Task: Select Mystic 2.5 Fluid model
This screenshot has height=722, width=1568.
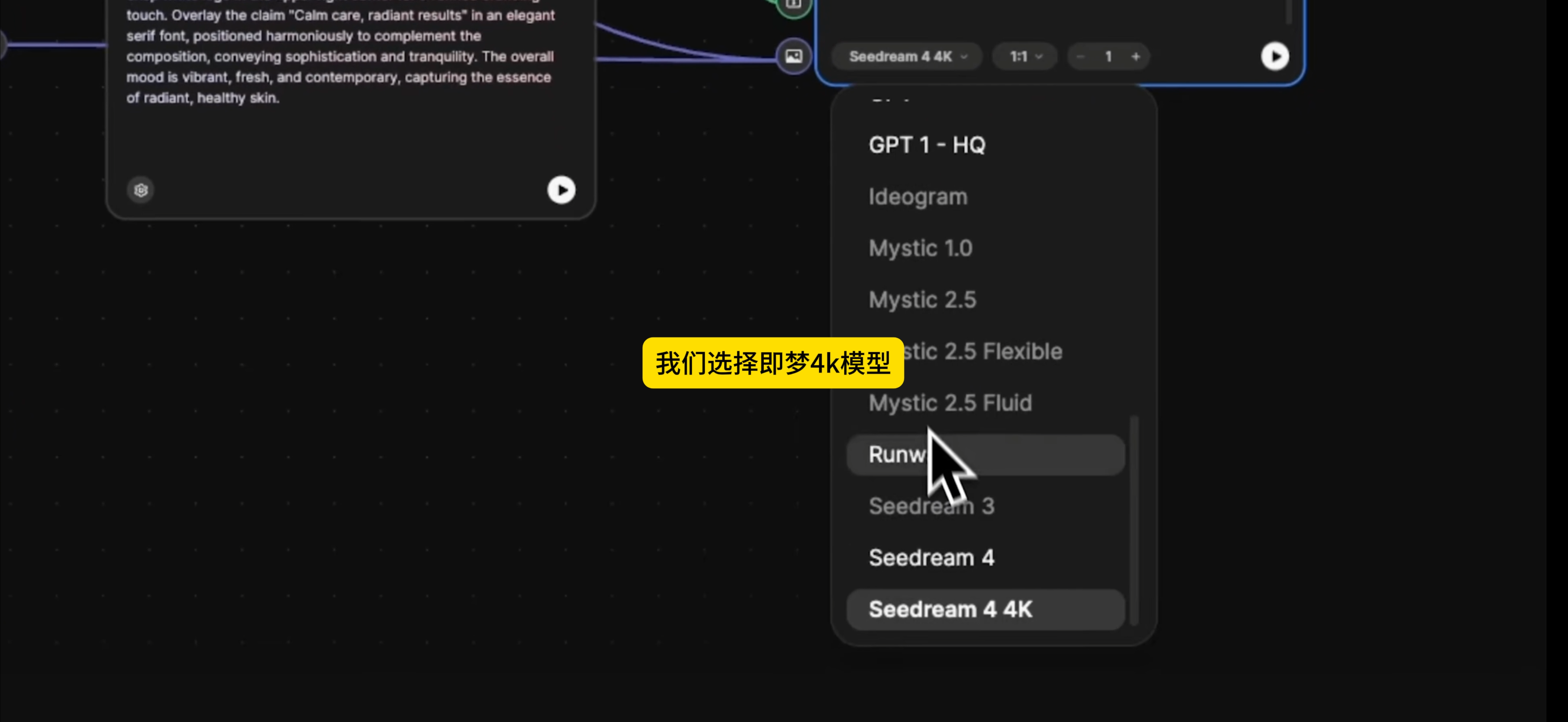Action: point(985,403)
